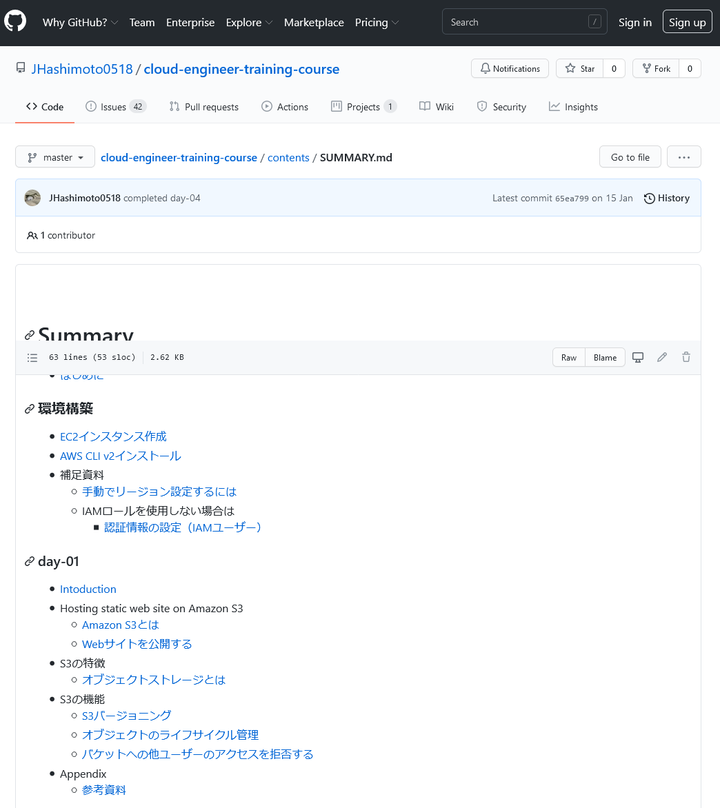Click JHashimoto0518 avatar thumbnail in commit bar
Viewport: 720px width, 808px height.
[33, 198]
